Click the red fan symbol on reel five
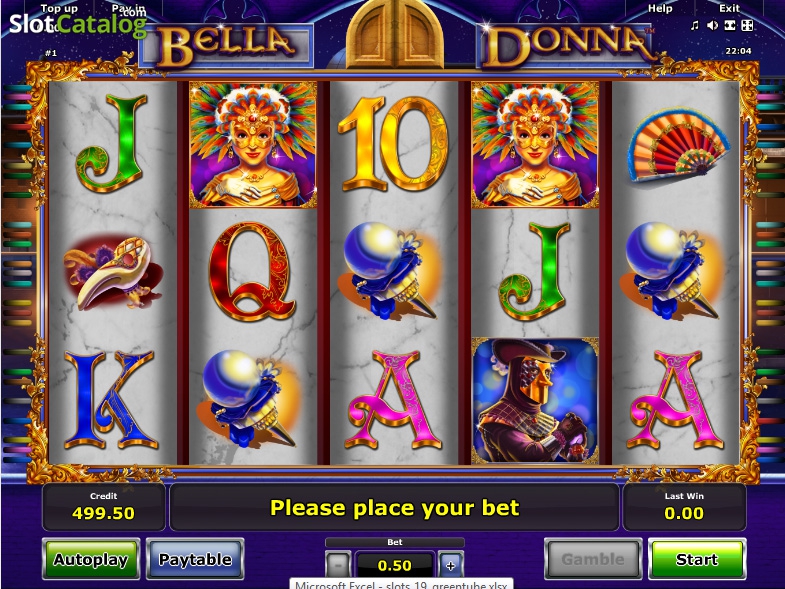785x589 pixels. pos(678,145)
